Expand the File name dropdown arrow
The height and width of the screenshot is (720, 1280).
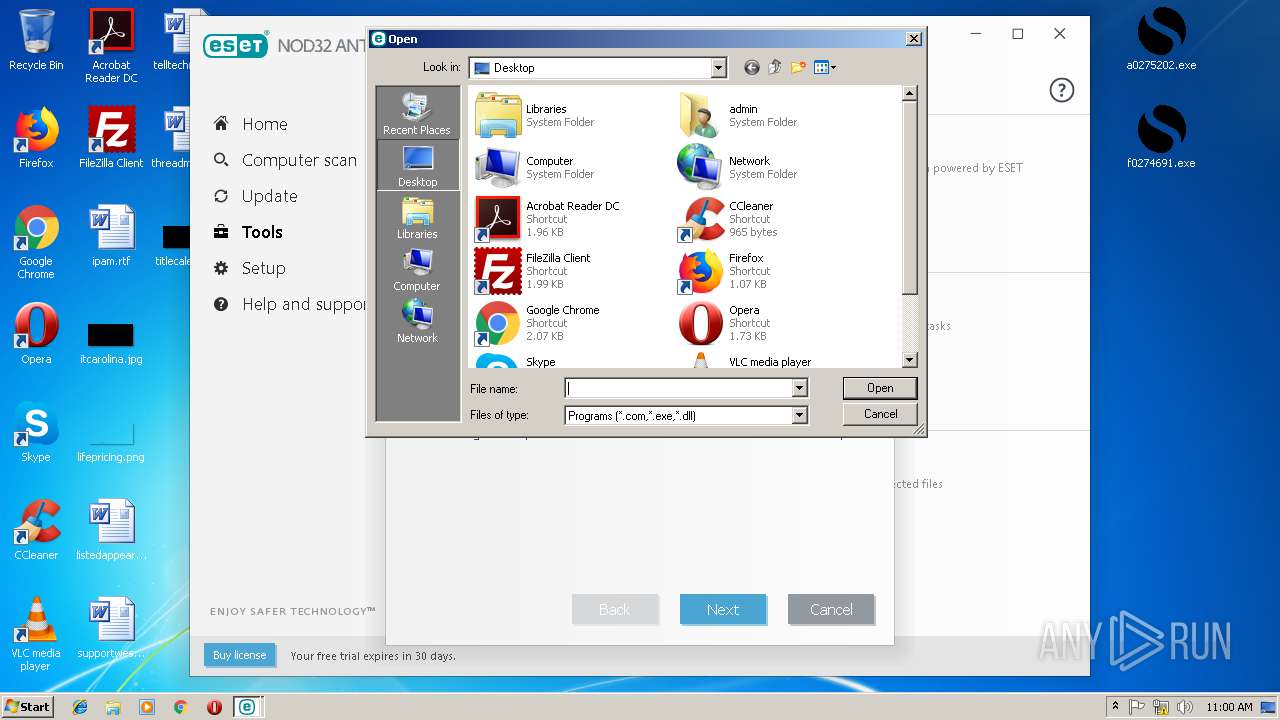coord(799,388)
